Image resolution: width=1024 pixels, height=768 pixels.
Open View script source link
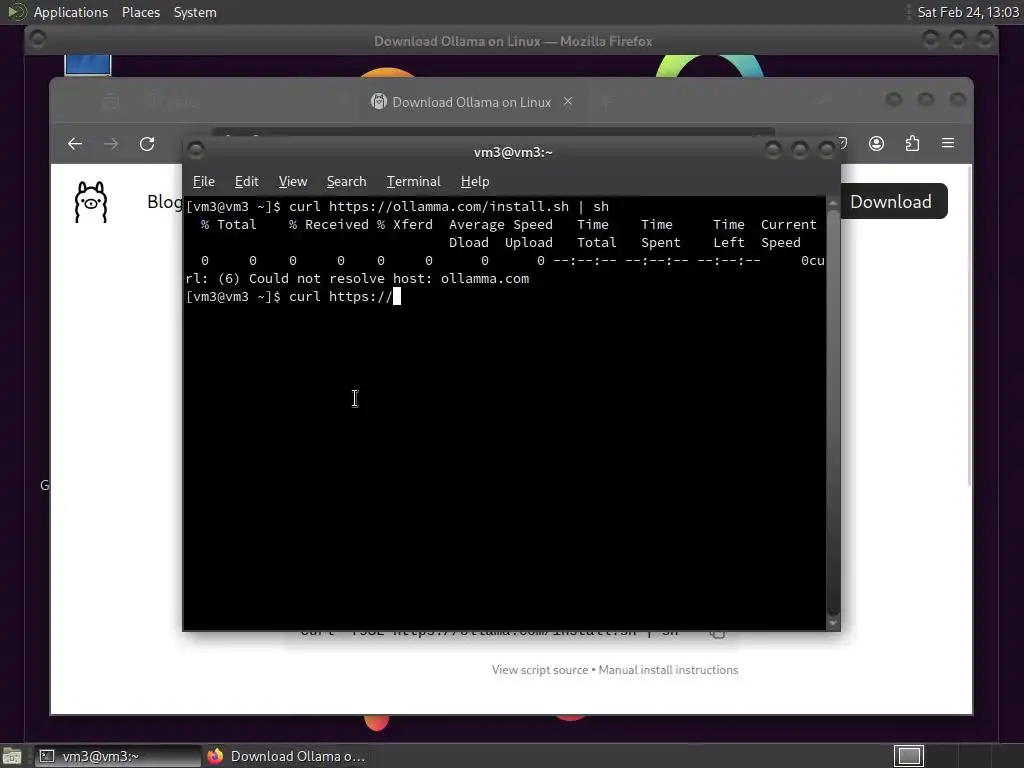click(x=539, y=670)
